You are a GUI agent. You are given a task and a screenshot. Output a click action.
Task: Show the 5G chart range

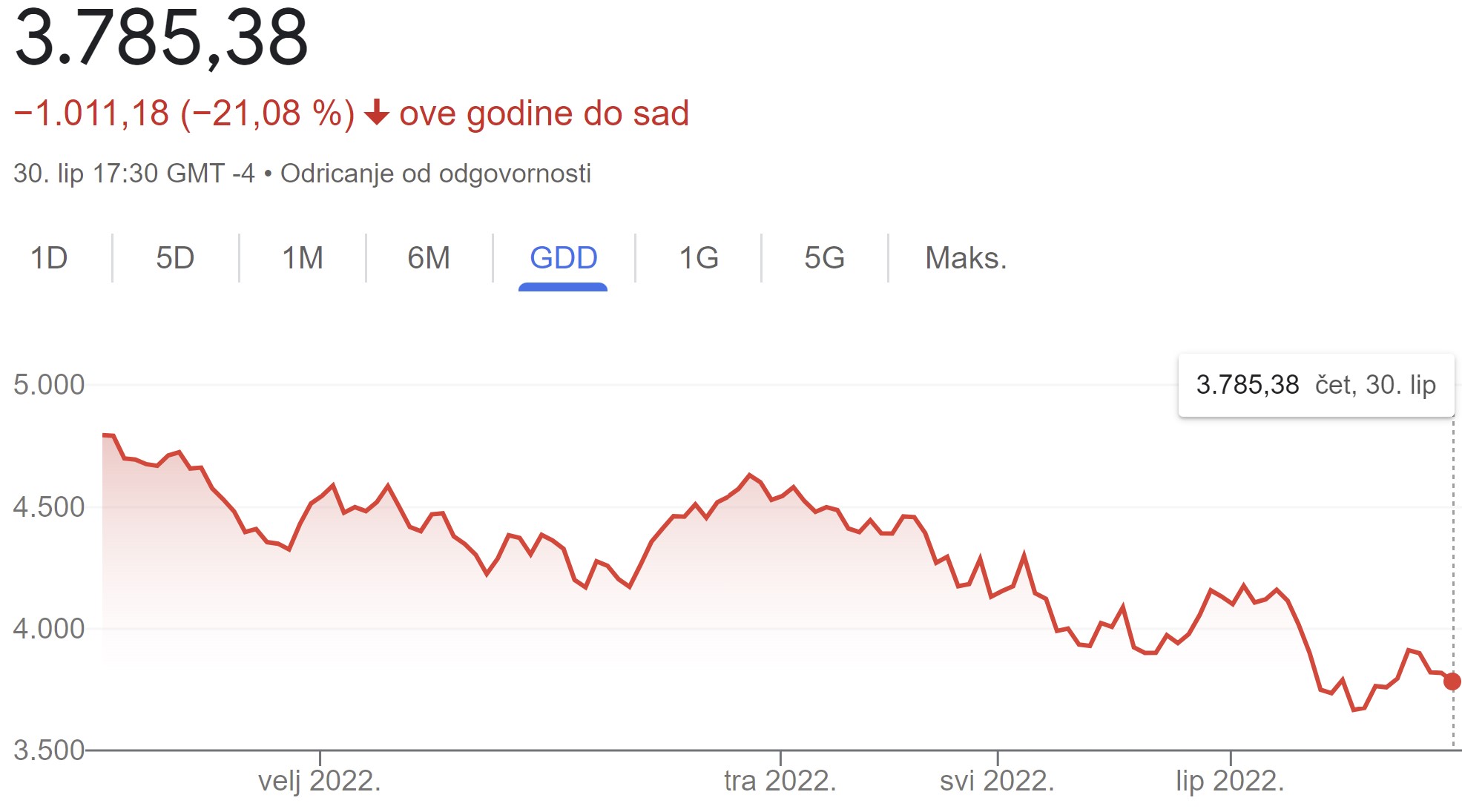pyautogui.click(x=824, y=258)
